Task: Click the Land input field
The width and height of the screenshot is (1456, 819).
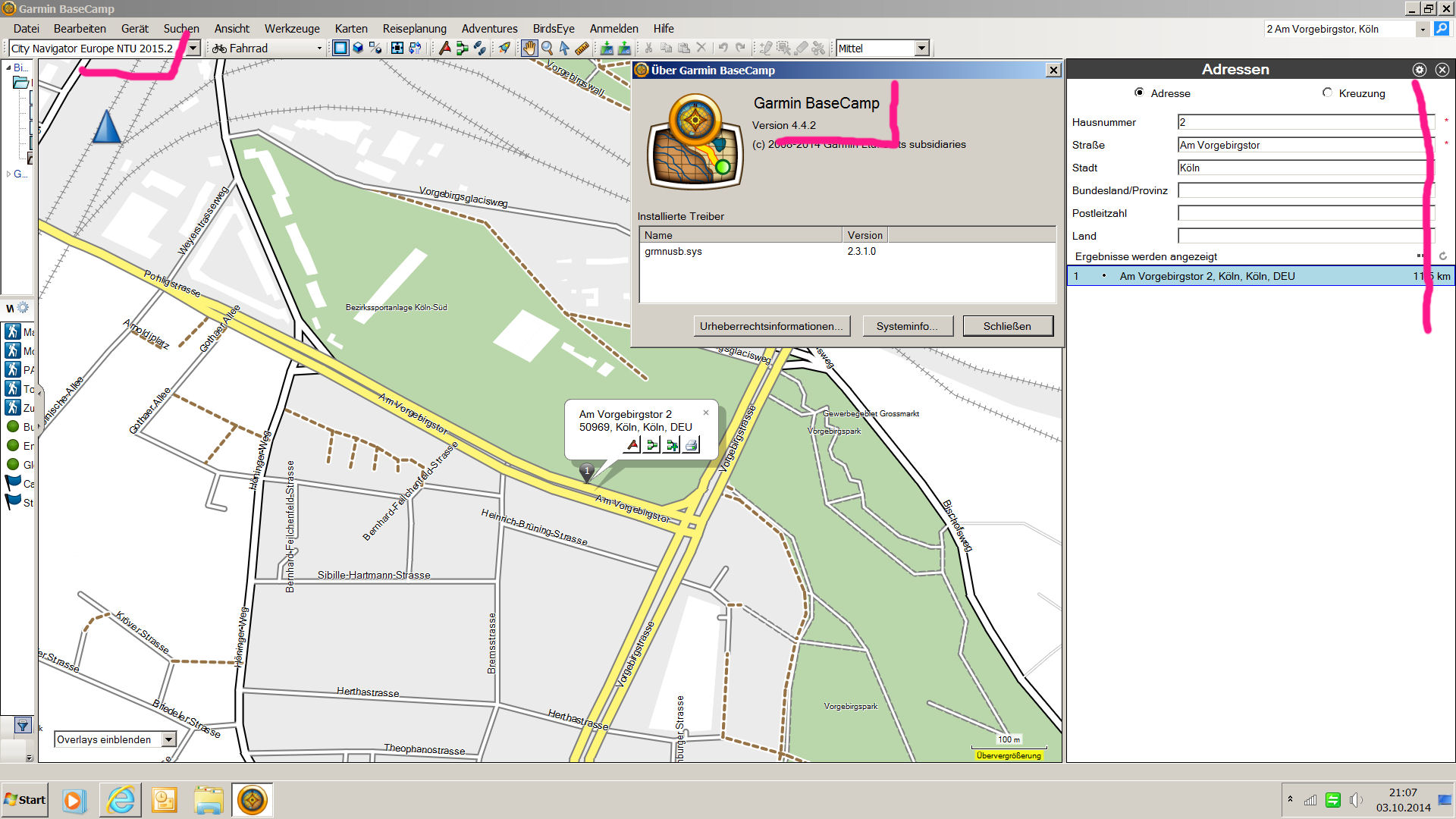Action: click(1306, 236)
